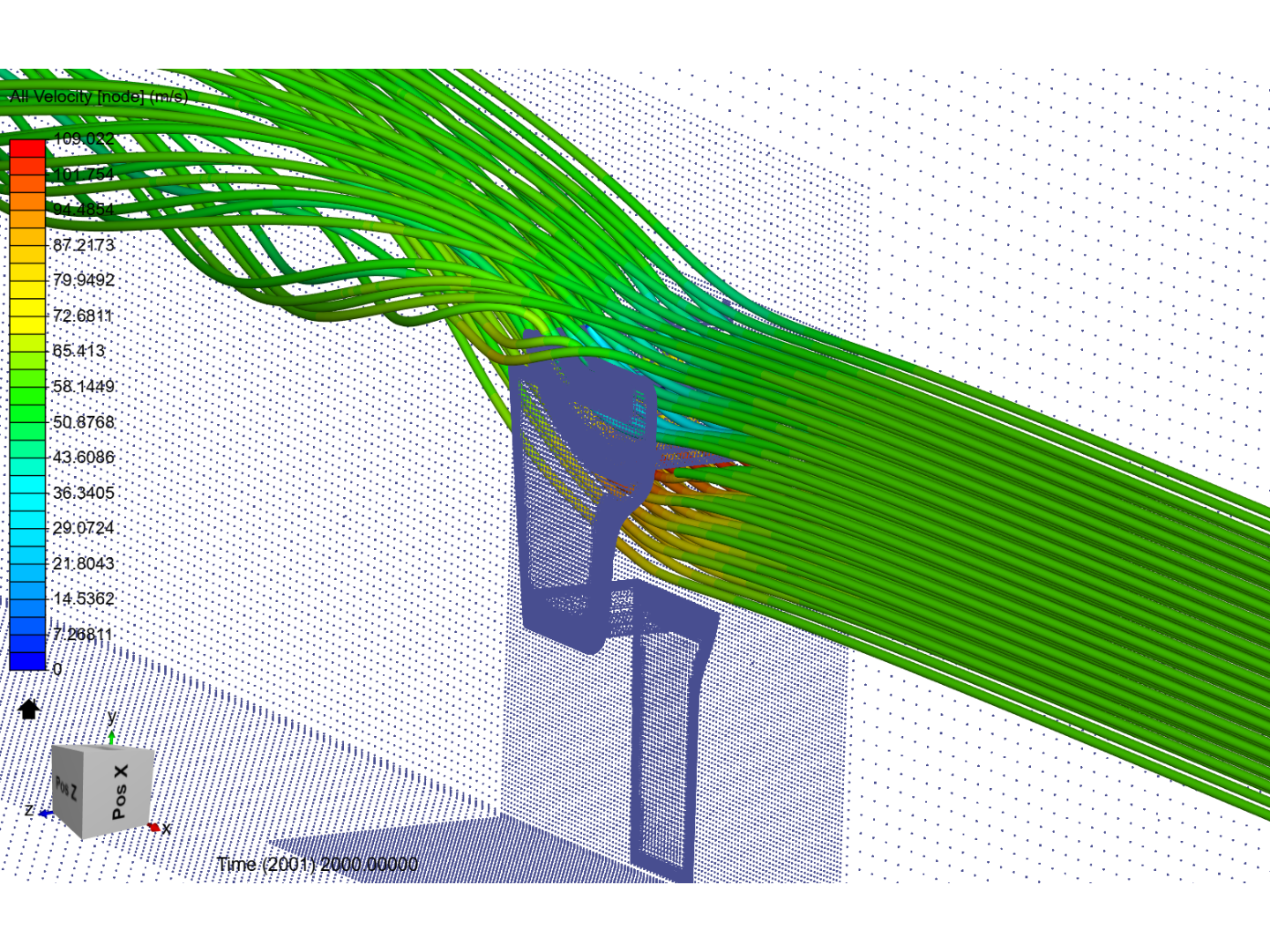
Task: Click the Time (2001) 2000.00000 label
Action: tap(317, 864)
